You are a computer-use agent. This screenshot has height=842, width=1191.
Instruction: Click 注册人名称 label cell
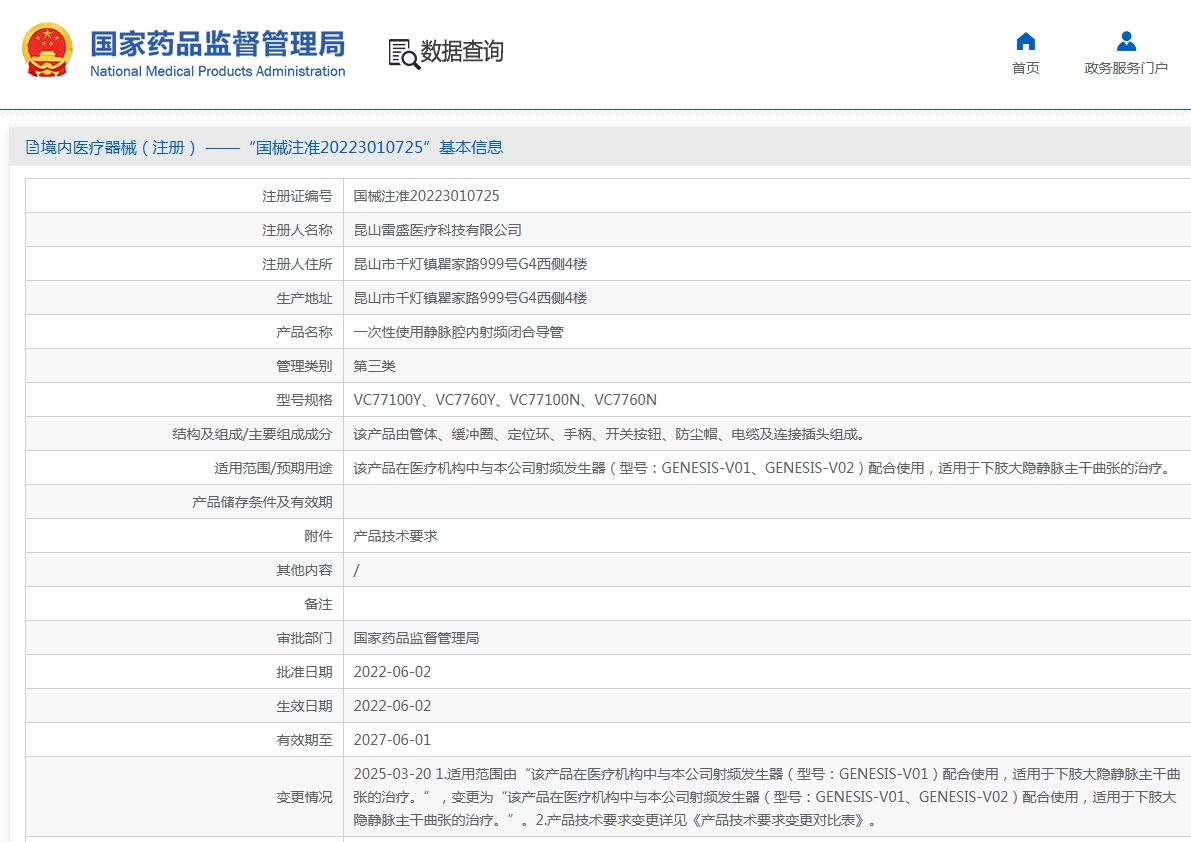tap(185, 230)
